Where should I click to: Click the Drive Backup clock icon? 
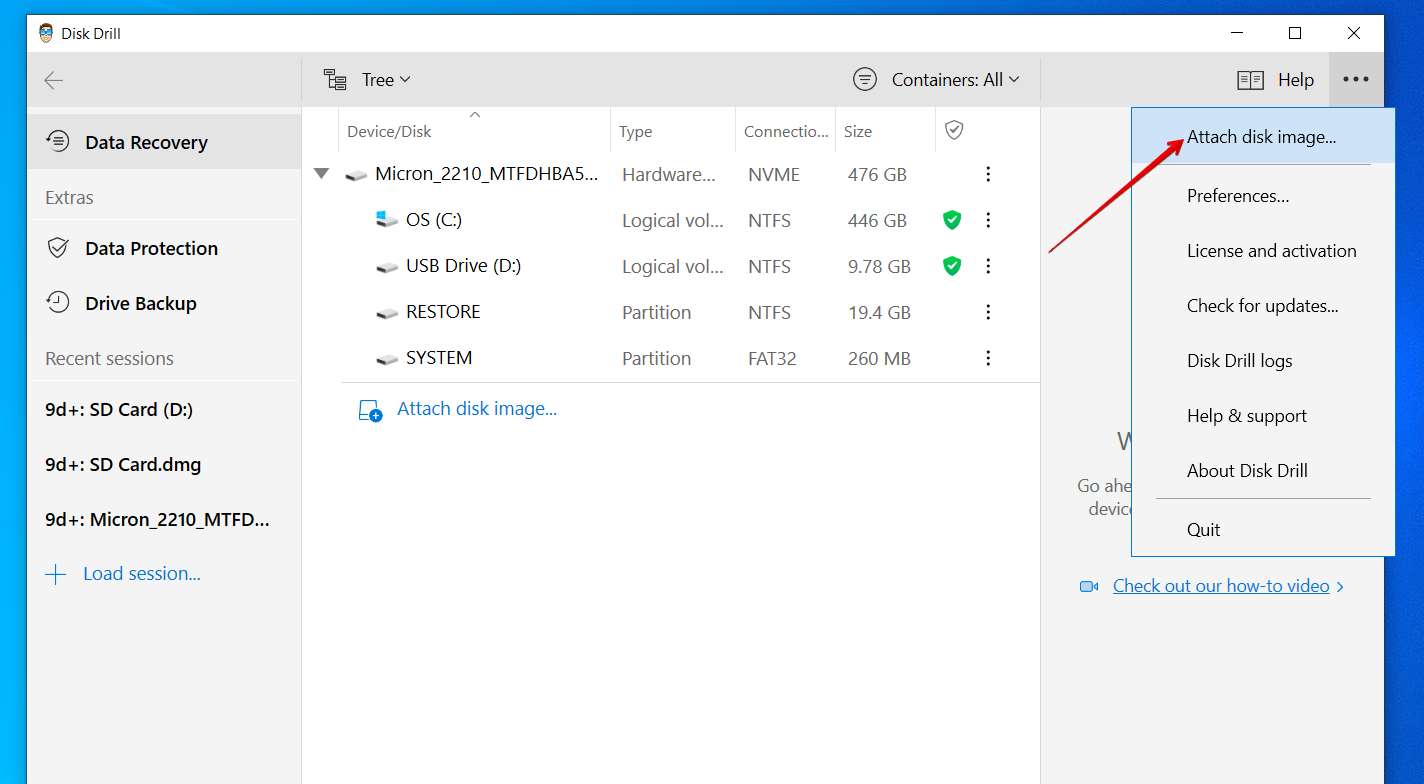[58, 302]
